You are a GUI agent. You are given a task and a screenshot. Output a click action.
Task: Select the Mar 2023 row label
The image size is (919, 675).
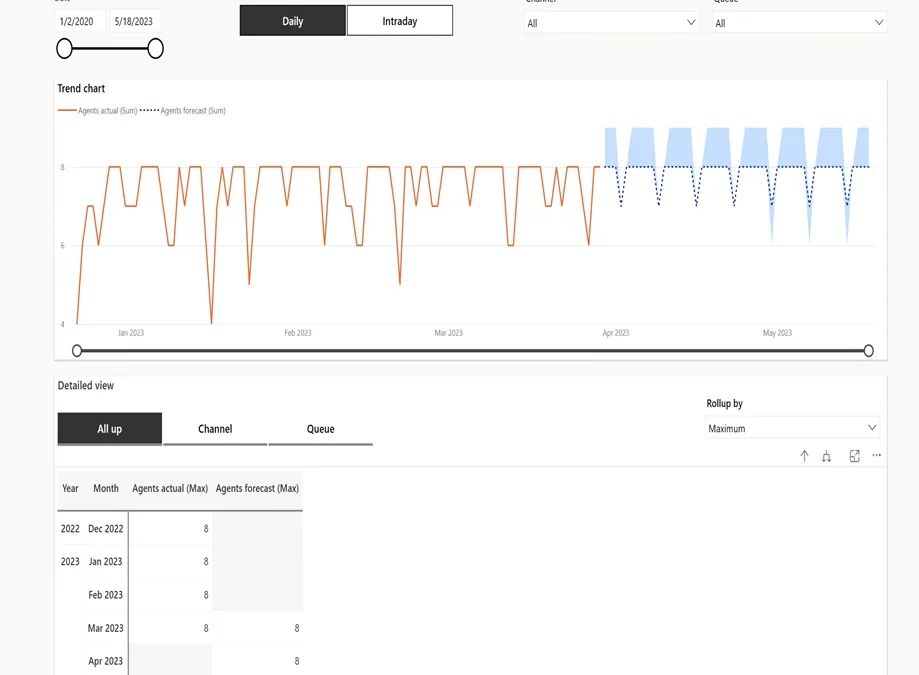[105, 628]
